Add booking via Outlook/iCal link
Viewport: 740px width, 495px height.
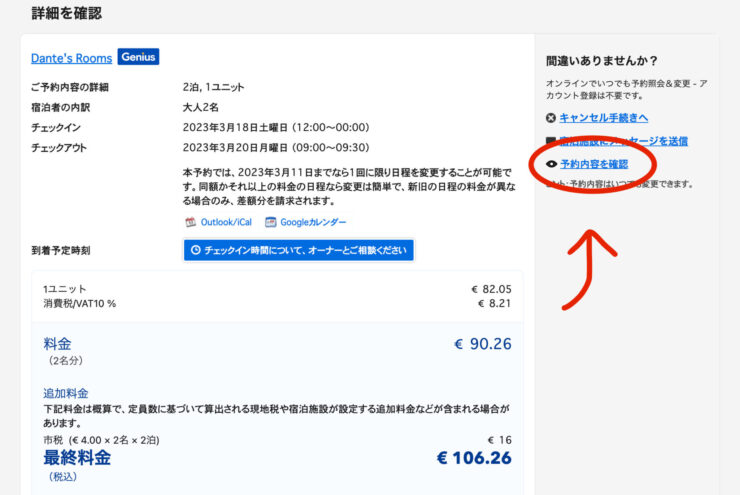coord(225,222)
